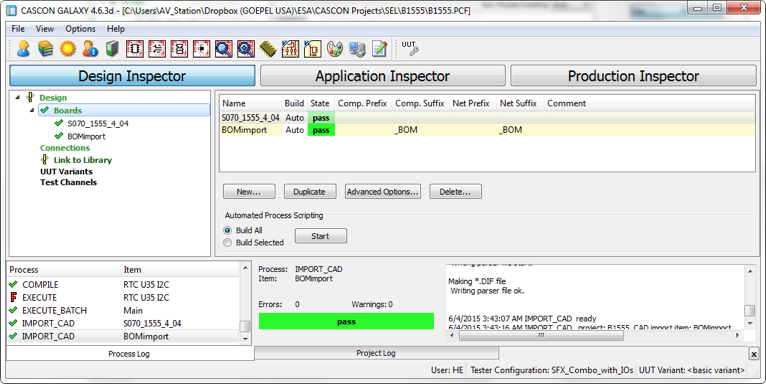Select S070_1555_4_04 row in boards table

click(487, 117)
